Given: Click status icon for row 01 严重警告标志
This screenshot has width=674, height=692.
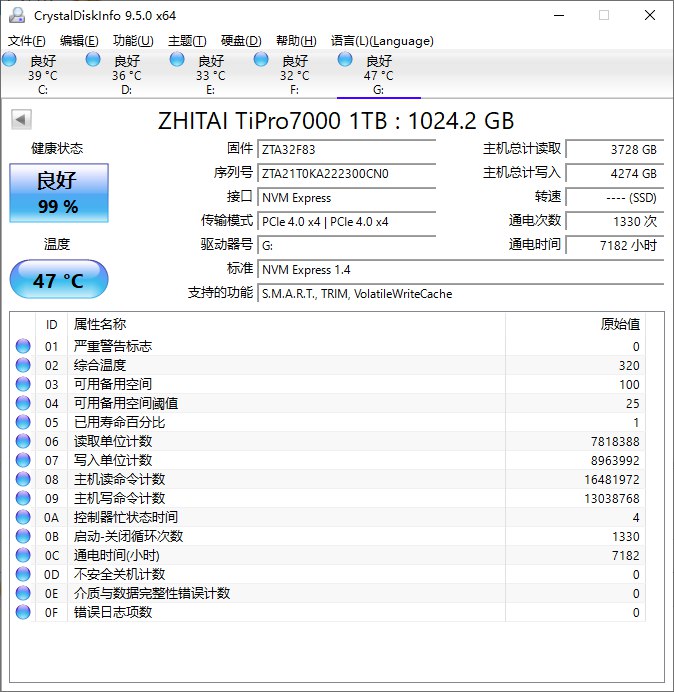Looking at the screenshot, I should 23,346.
